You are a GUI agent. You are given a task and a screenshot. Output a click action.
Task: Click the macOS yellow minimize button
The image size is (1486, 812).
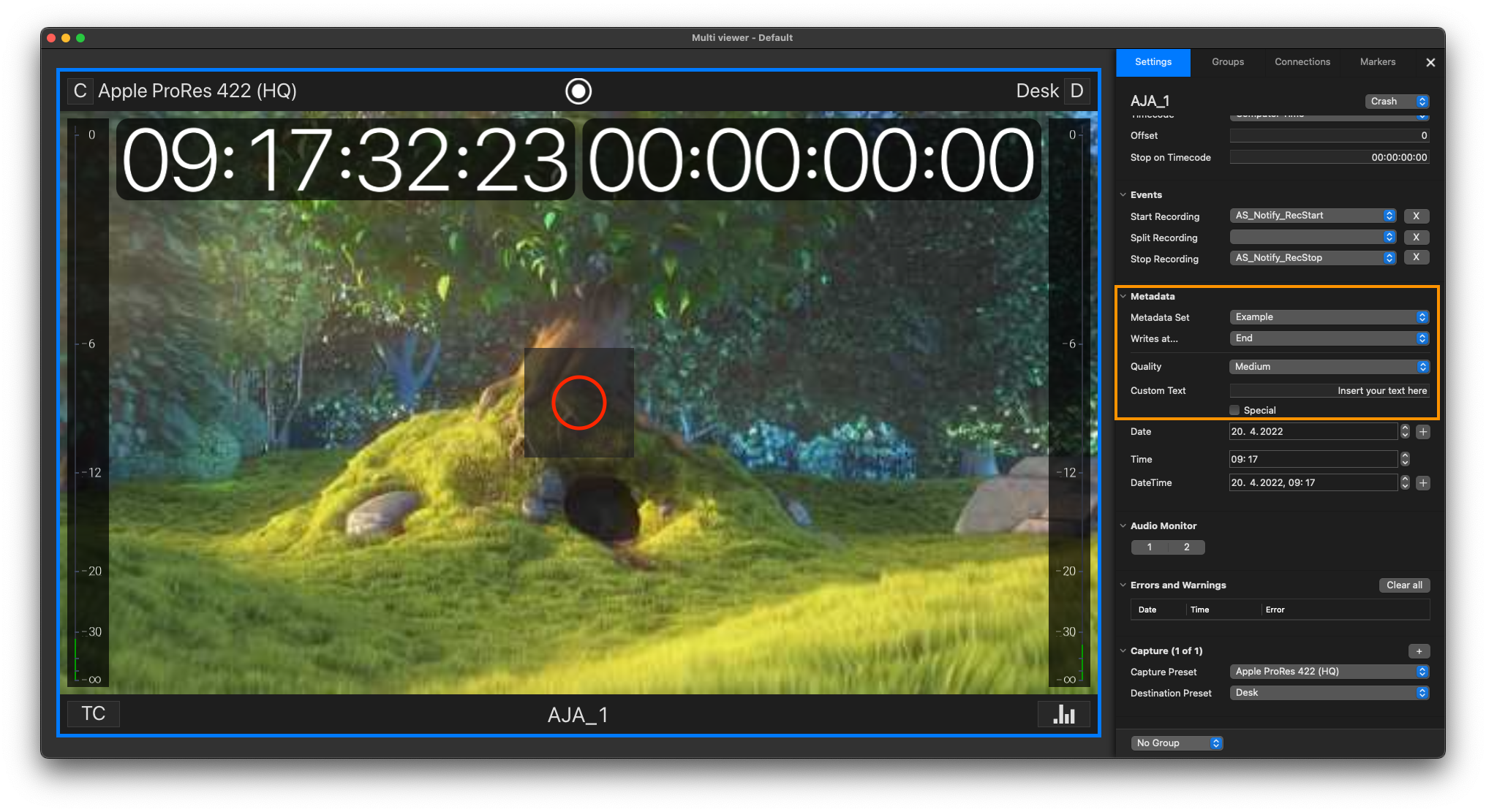pos(66,38)
